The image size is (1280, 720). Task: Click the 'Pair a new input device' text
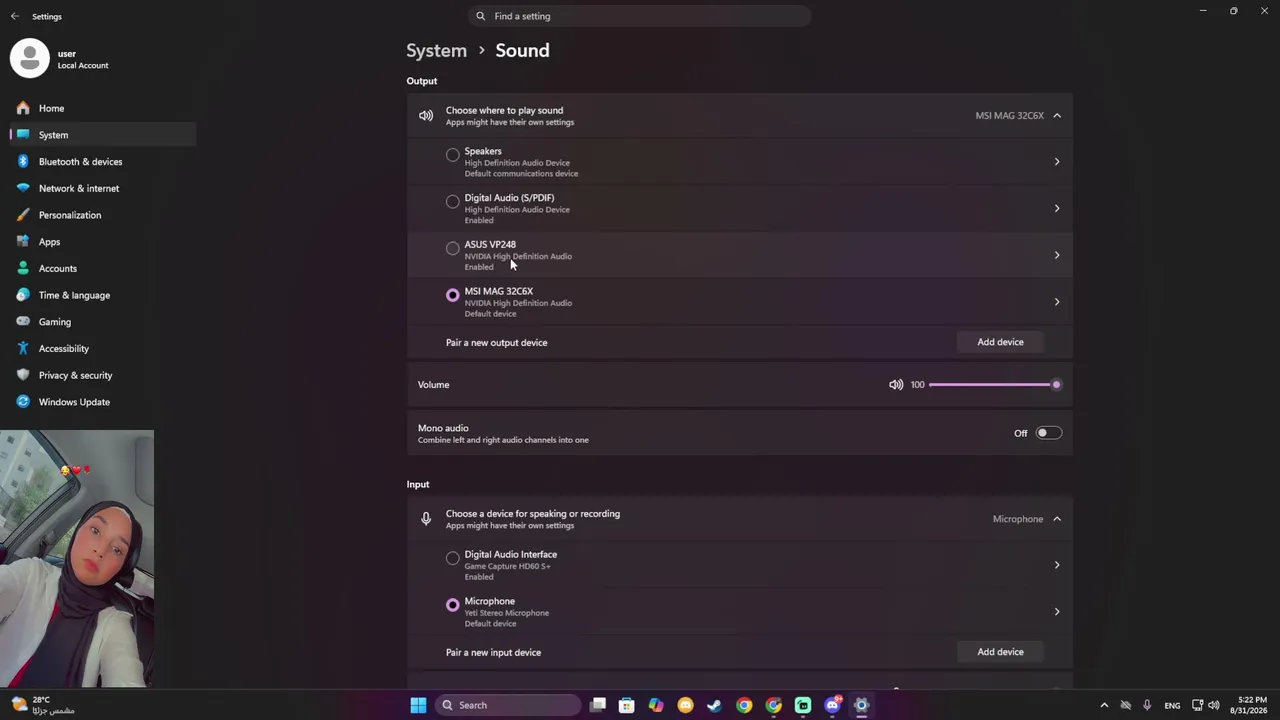493,653
